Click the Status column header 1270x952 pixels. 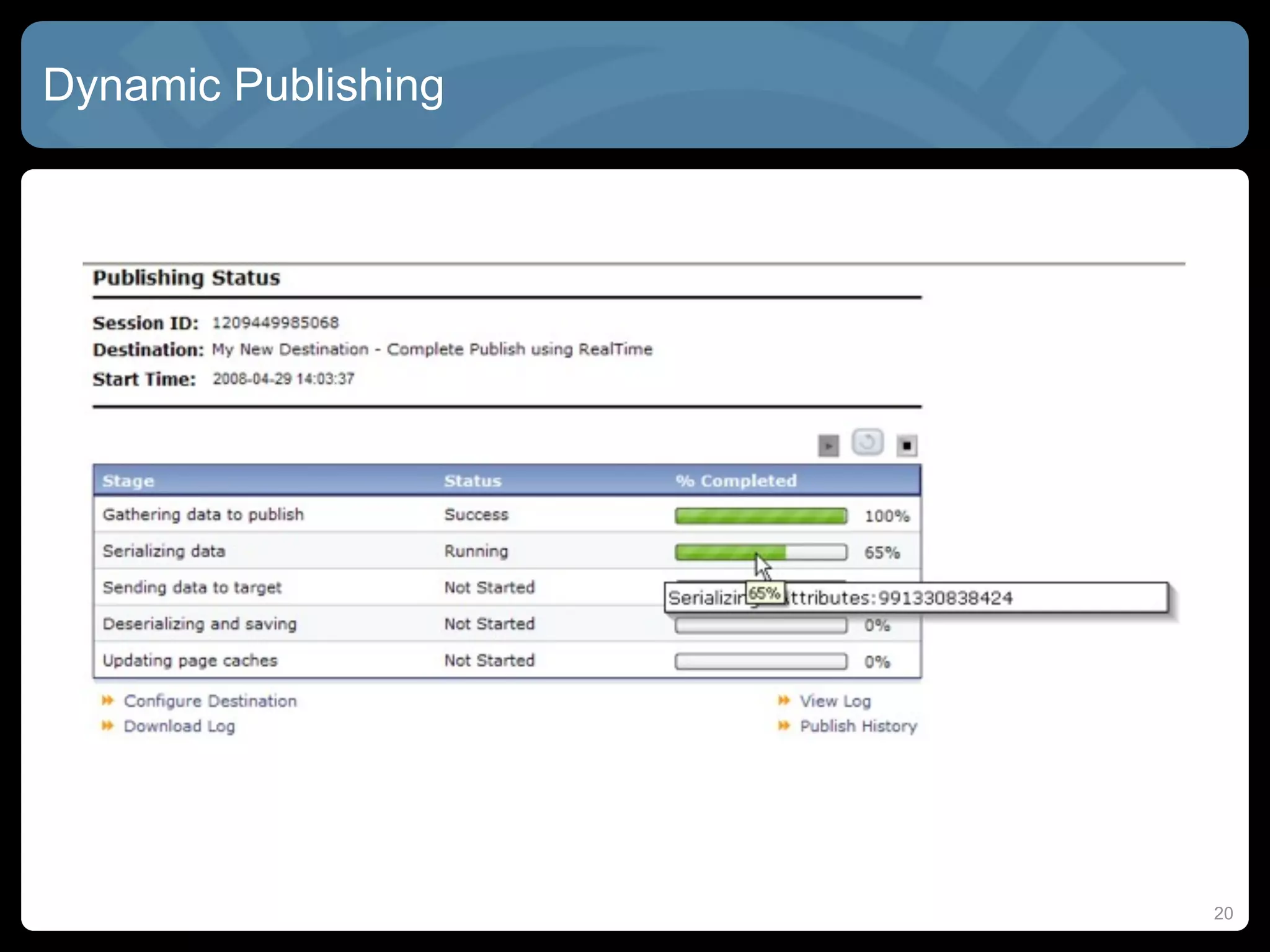(x=473, y=481)
